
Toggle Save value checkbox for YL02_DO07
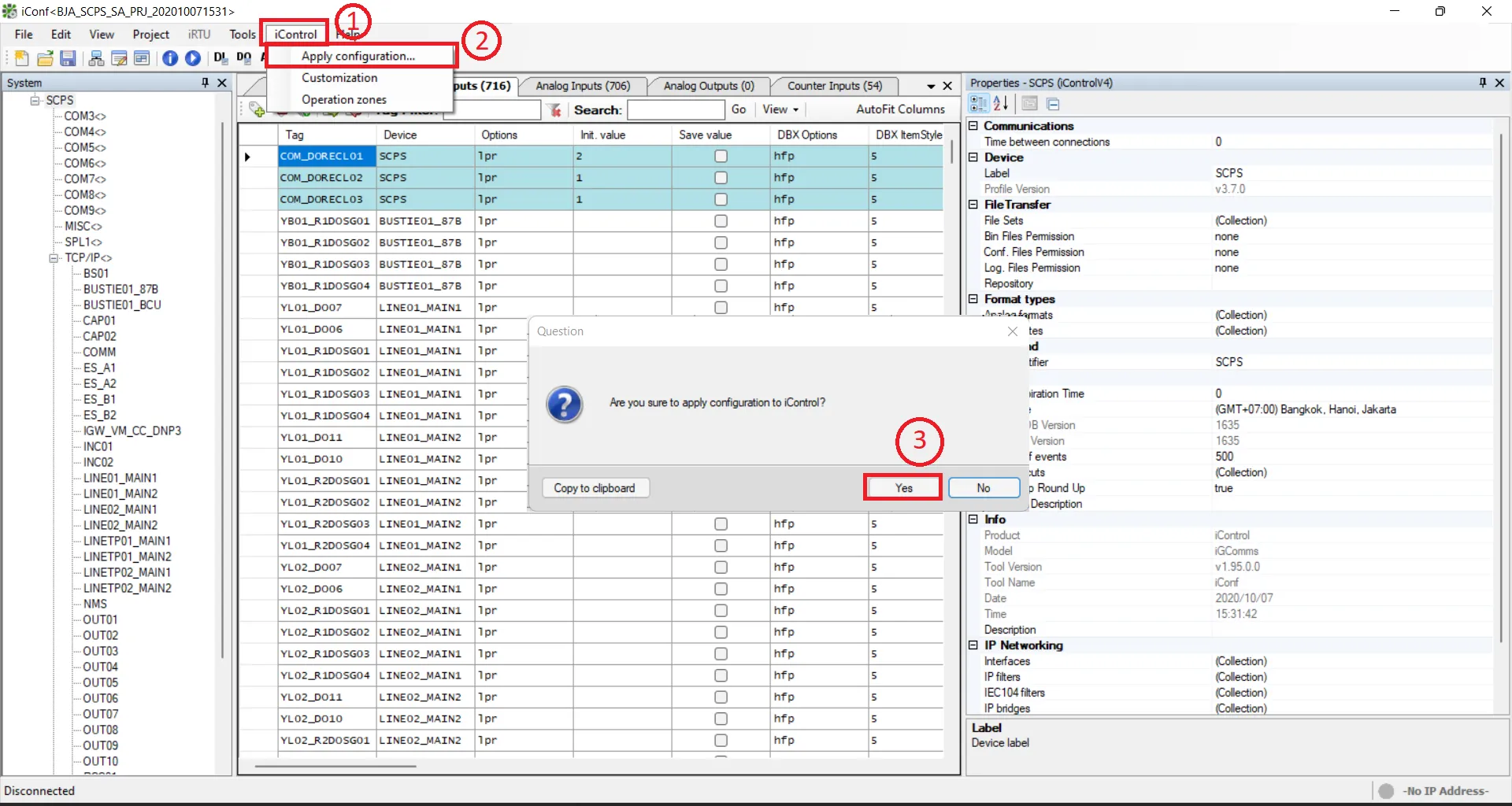click(x=721, y=568)
